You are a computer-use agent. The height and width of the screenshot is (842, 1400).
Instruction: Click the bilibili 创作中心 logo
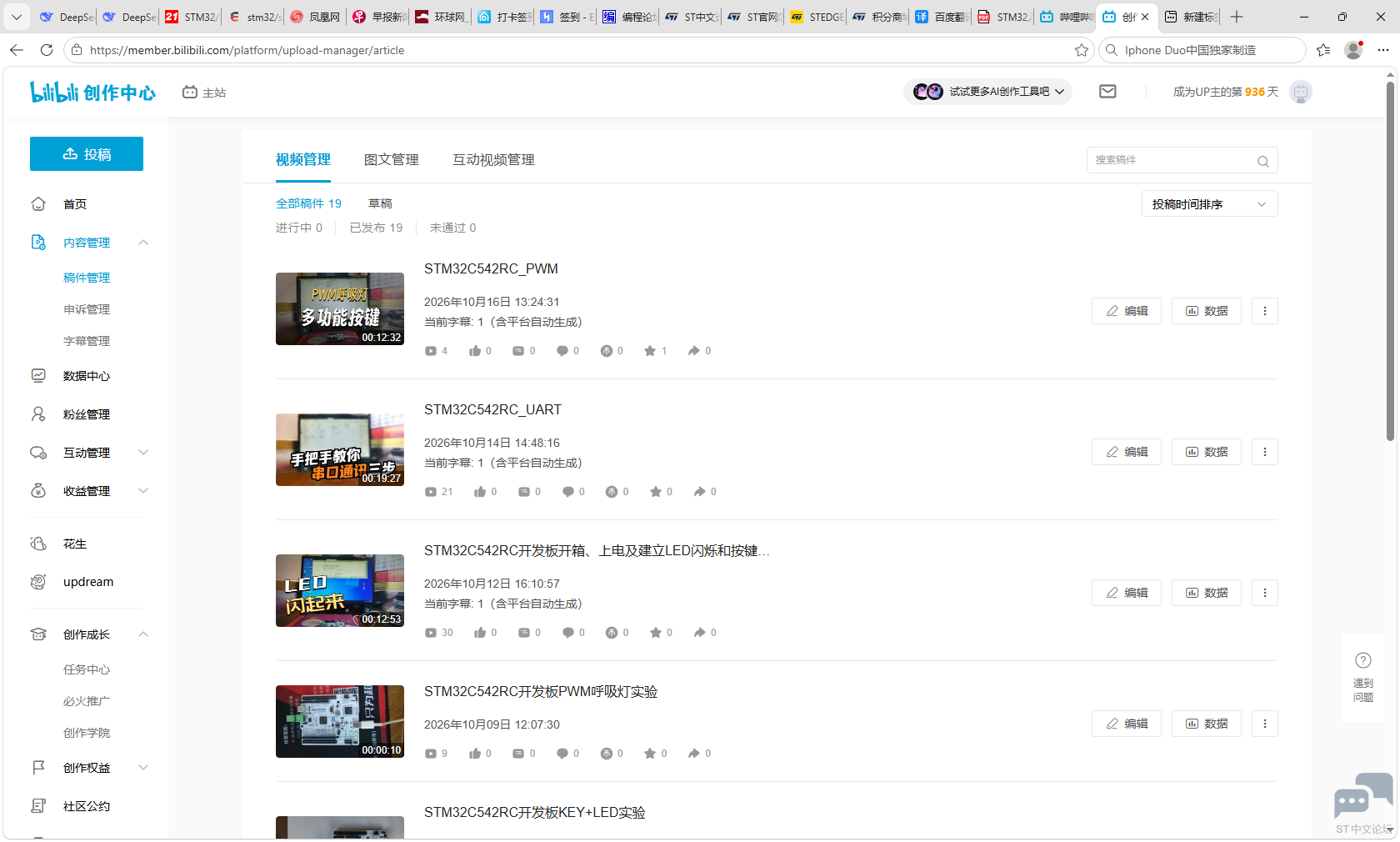(92, 92)
